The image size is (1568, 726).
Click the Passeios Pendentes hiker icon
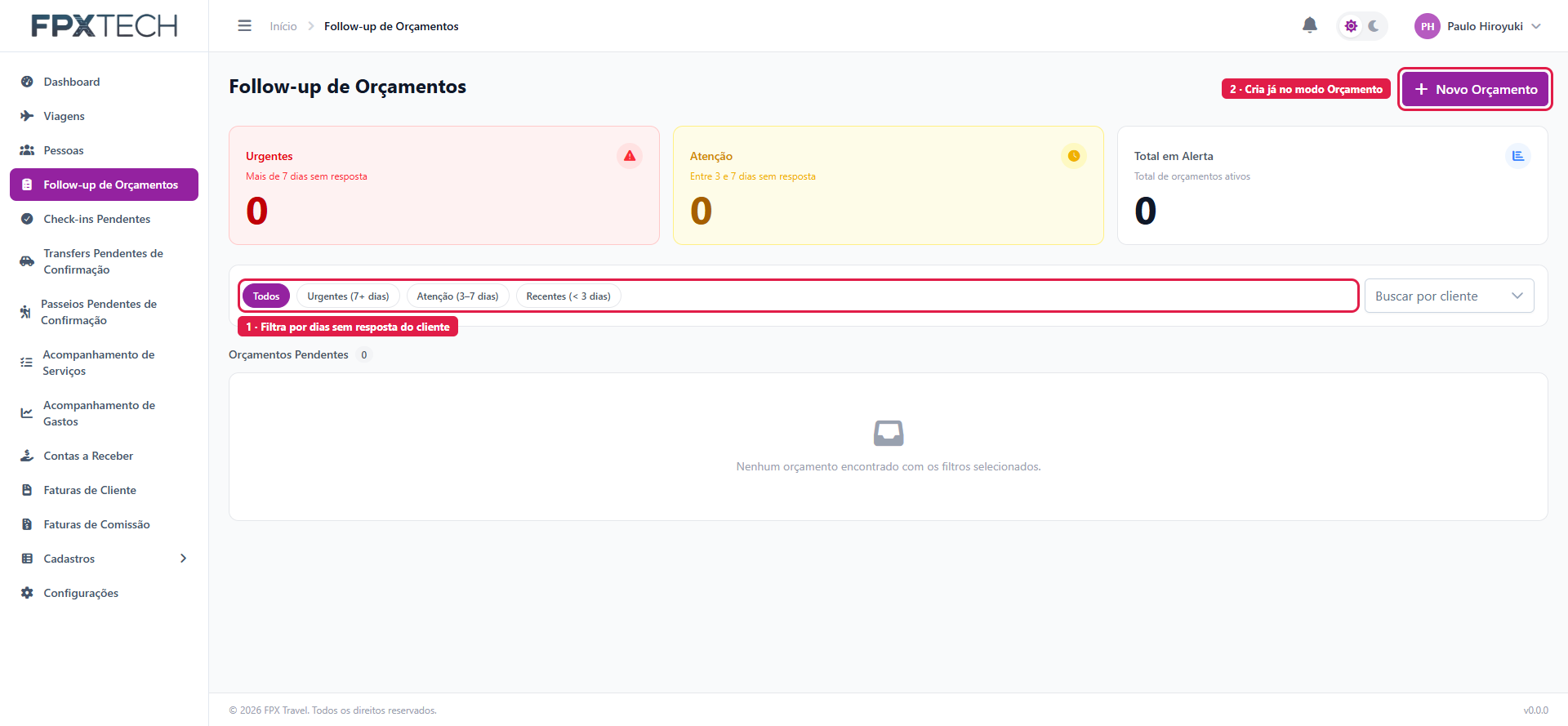(x=25, y=312)
